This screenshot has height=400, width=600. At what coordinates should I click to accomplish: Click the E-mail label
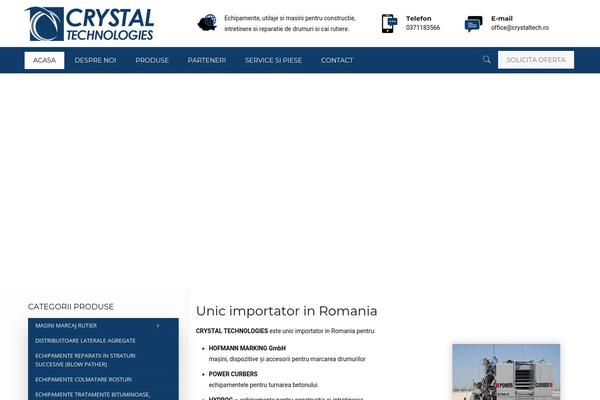coord(502,18)
